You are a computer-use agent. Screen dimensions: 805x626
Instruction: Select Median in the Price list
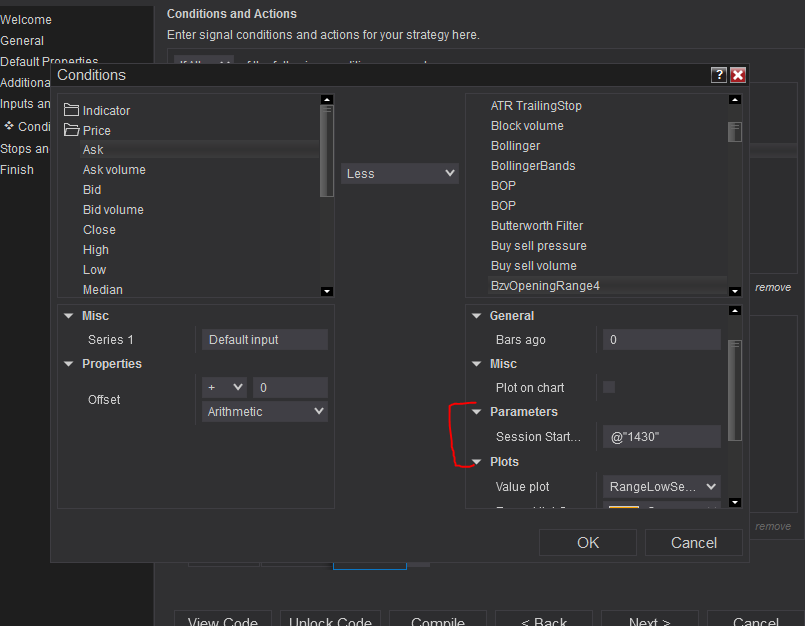tap(103, 290)
